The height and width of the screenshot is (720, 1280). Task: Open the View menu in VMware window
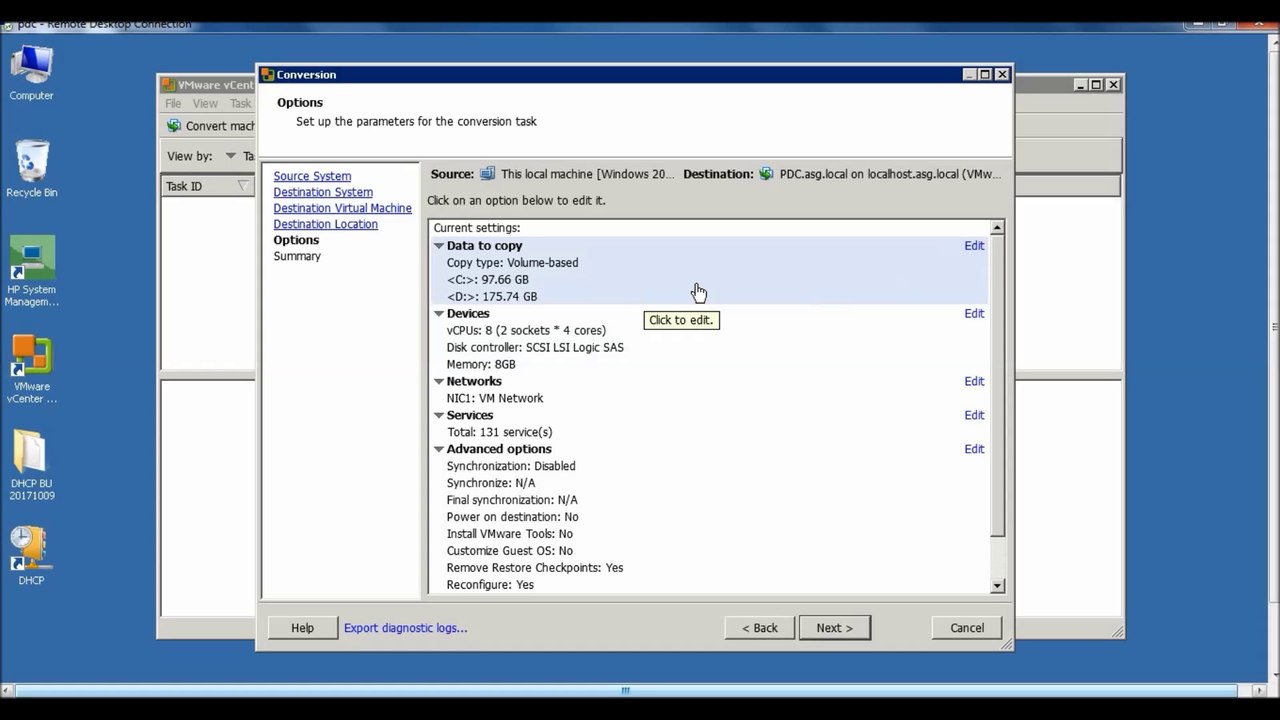(x=205, y=103)
